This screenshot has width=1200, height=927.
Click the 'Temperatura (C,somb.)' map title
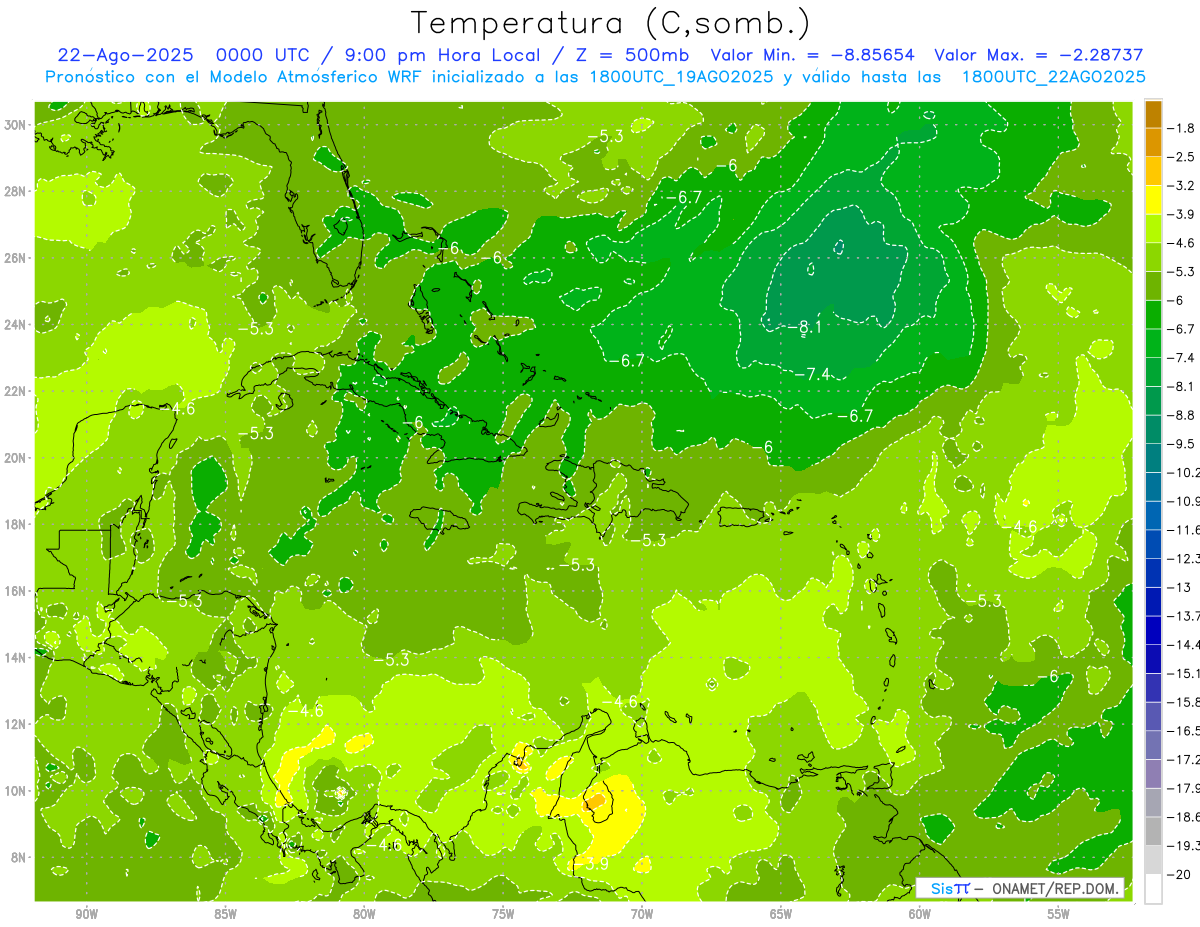coord(611,23)
